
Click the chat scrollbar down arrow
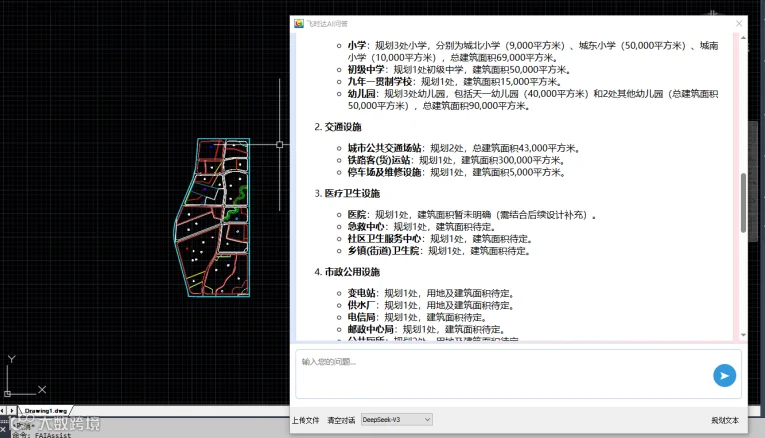(743, 335)
